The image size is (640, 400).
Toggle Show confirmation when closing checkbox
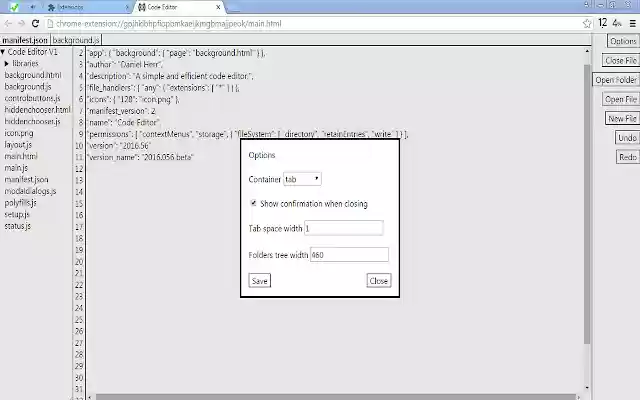pos(253,203)
